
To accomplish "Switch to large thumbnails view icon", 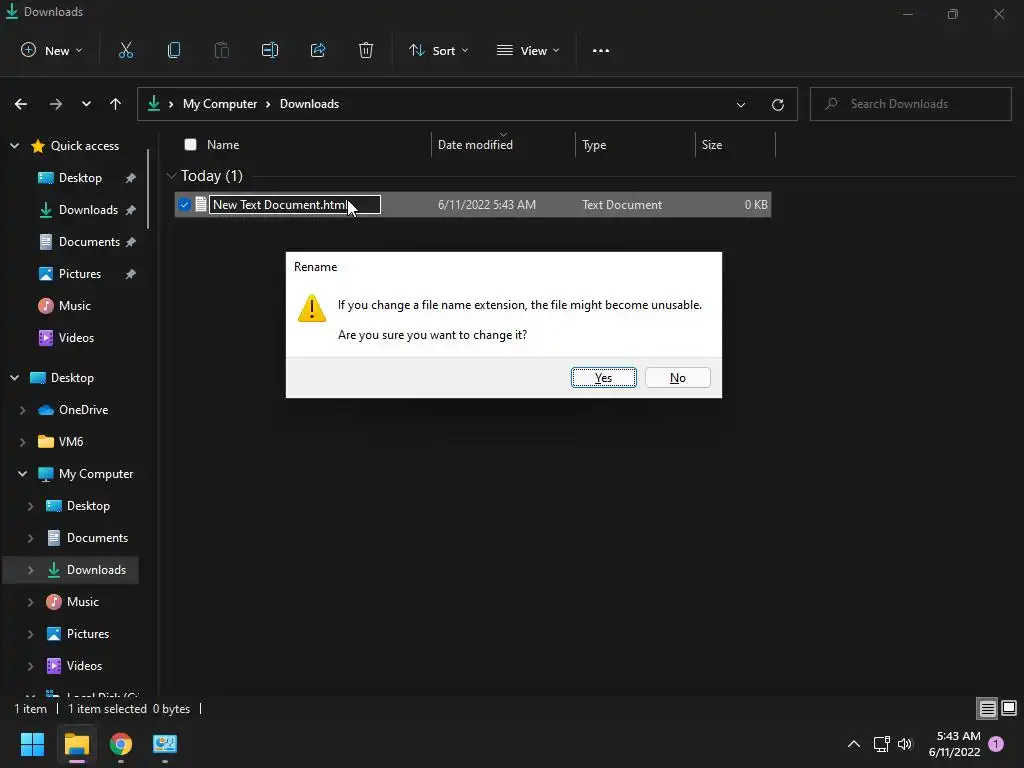I will tap(1009, 709).
